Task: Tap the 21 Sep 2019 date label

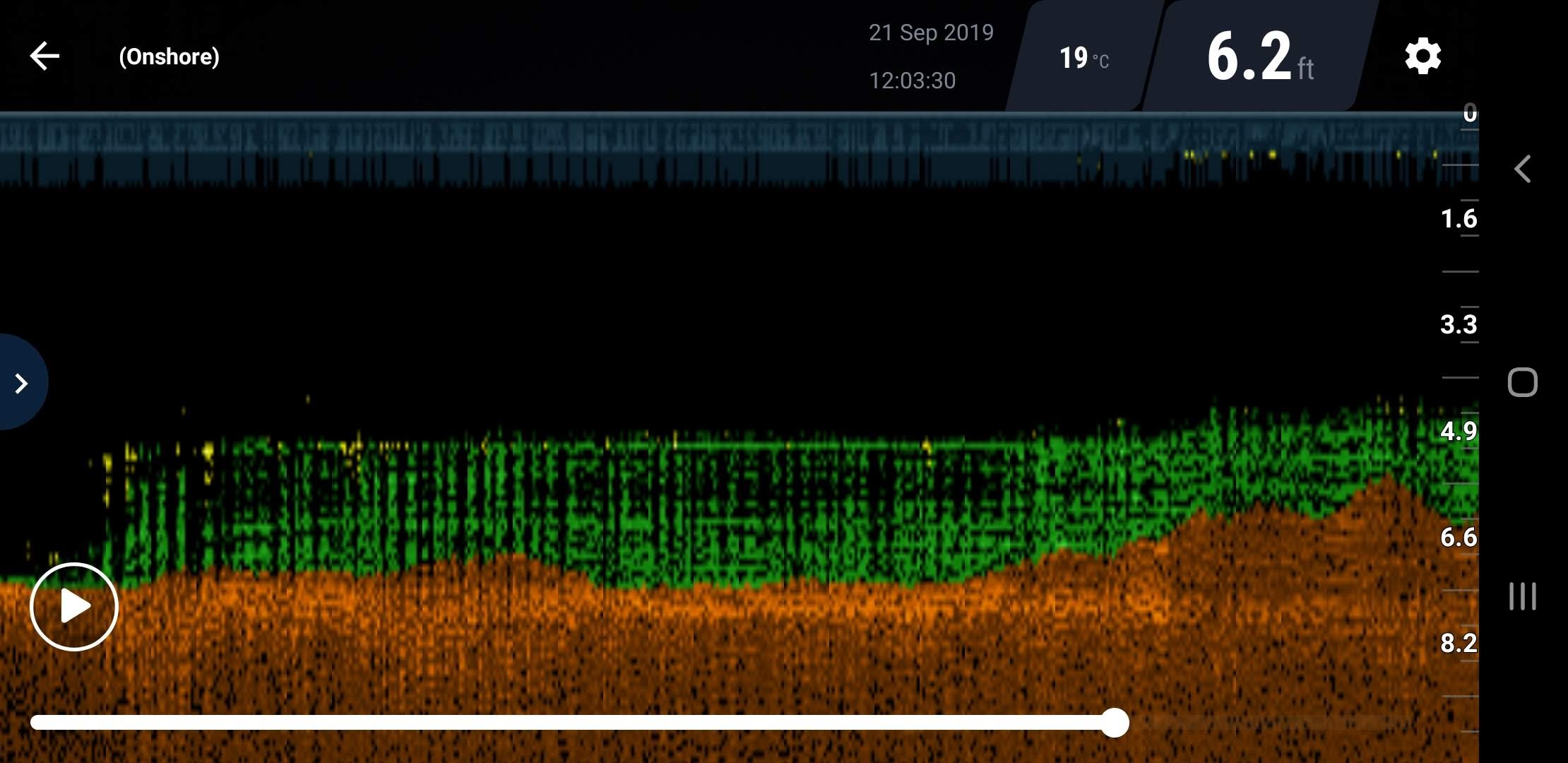Action: coord(931,32)
